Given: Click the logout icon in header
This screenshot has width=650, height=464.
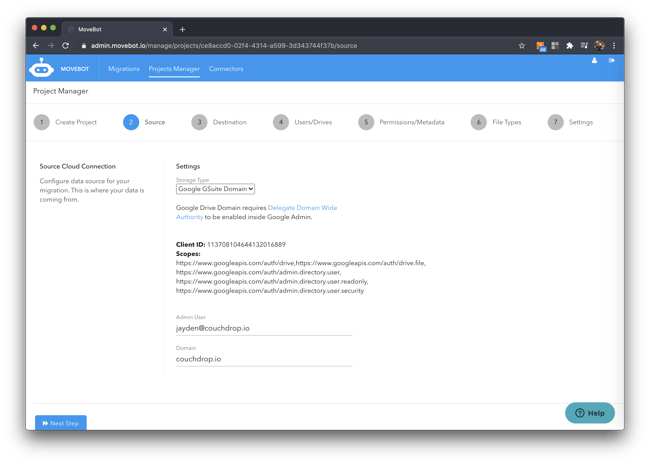Looking at the screenshot, I should 612,61.
